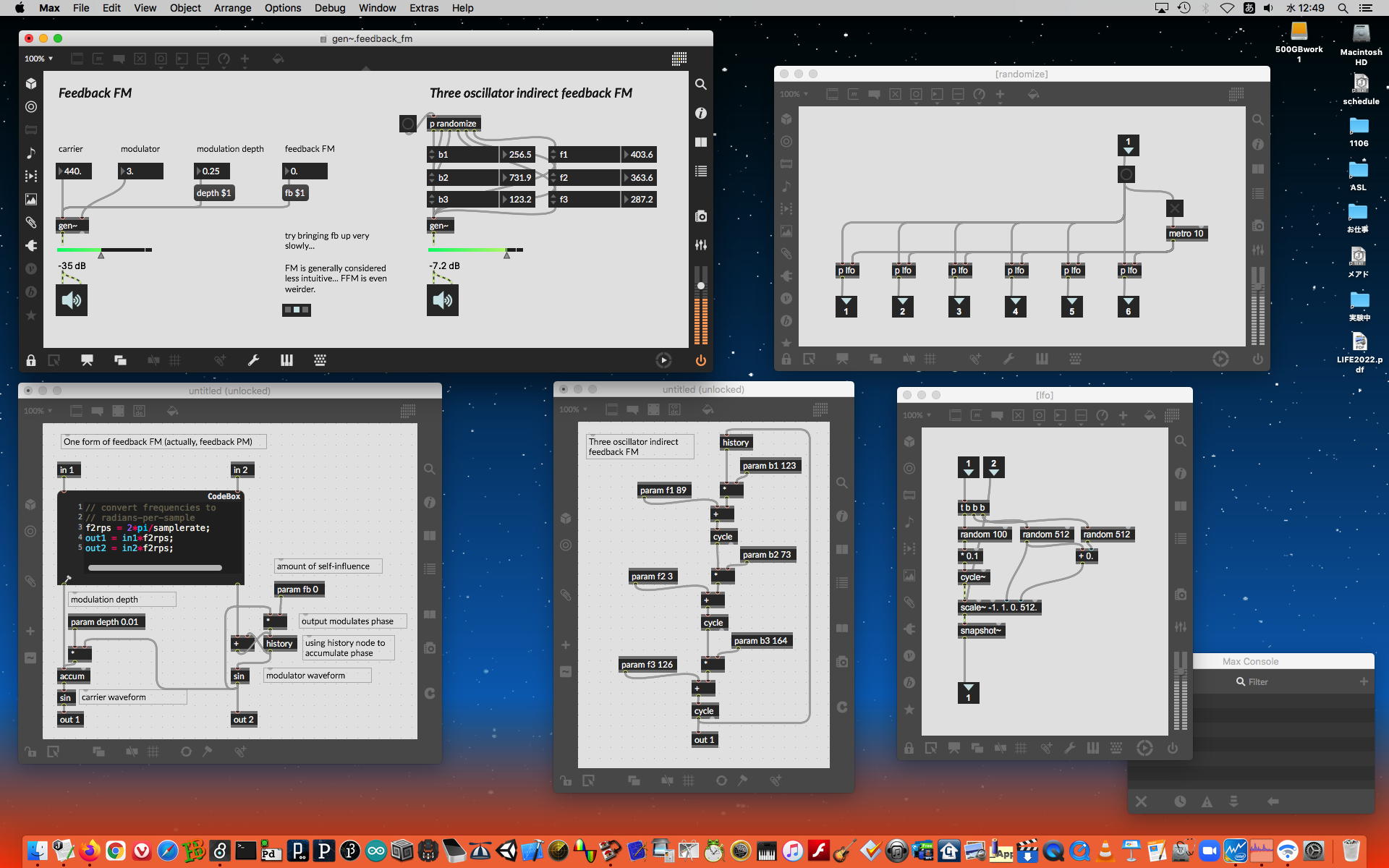Open the Extras menu
Viewport: 1389px width, 868px height.
pyautogui.click(x=423, y=8)
